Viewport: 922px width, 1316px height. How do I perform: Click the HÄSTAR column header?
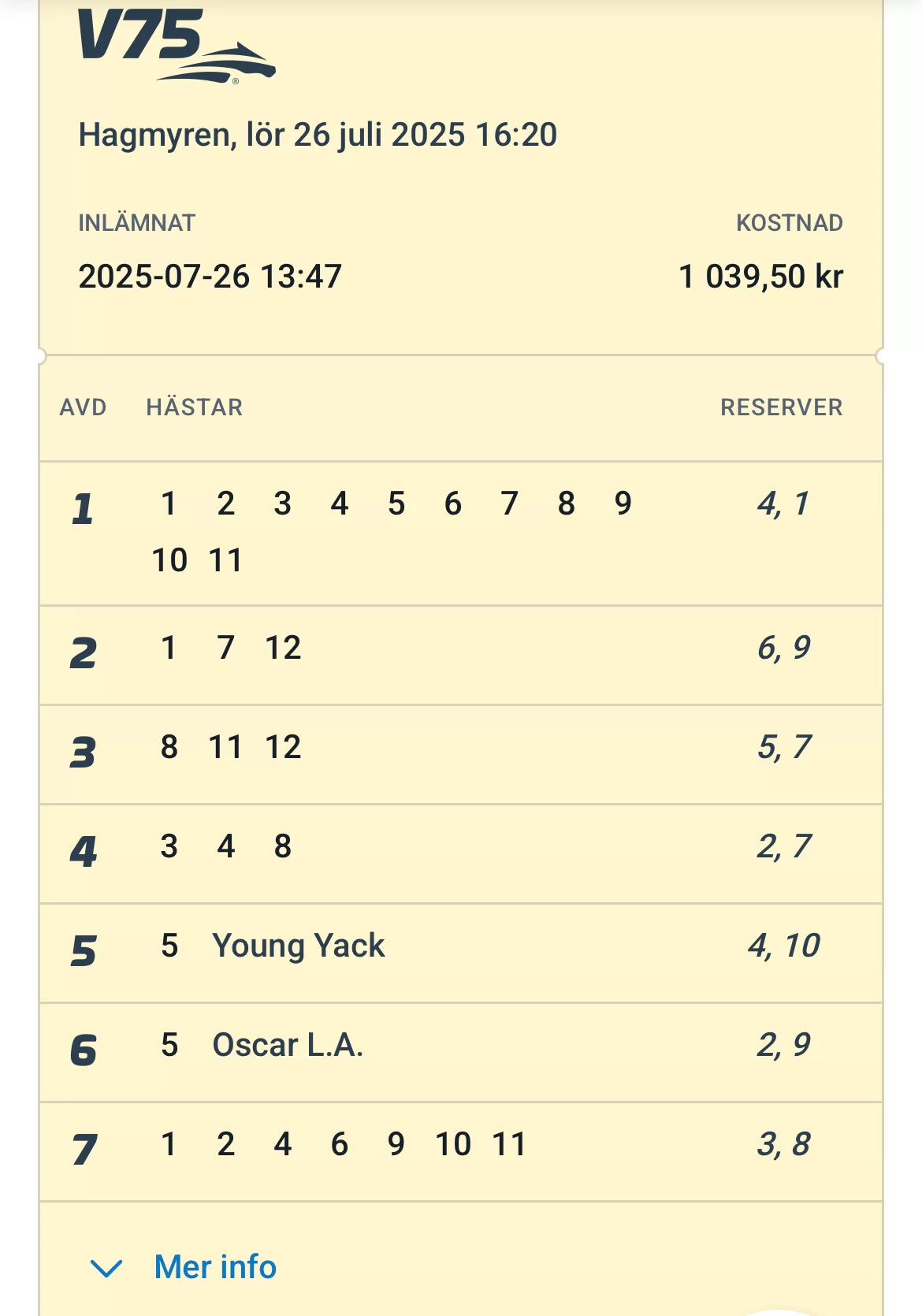195,407
